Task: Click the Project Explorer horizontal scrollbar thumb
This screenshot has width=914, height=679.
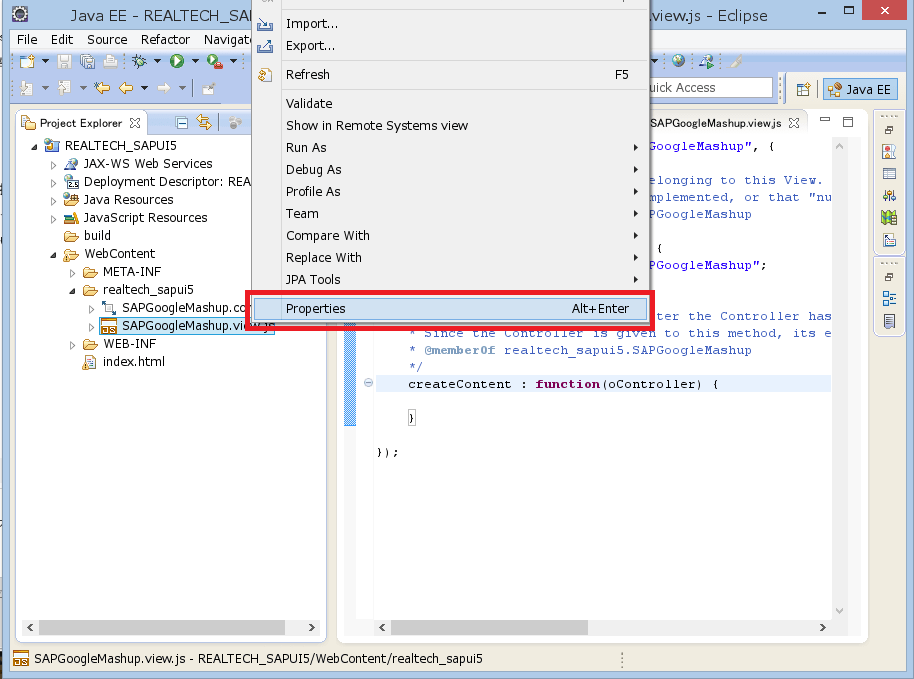Action: [161, 627]
